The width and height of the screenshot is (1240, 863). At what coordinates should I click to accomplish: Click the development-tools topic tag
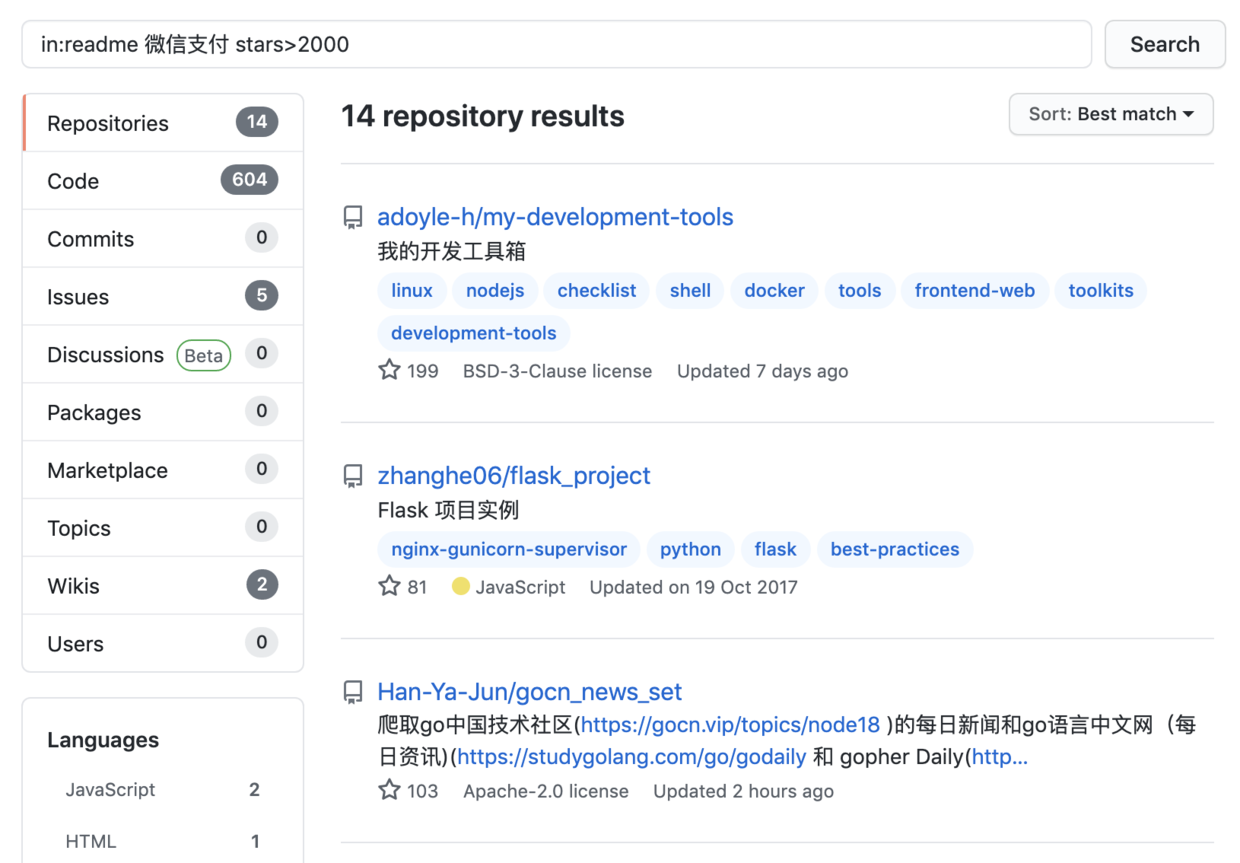pos(474,333)
